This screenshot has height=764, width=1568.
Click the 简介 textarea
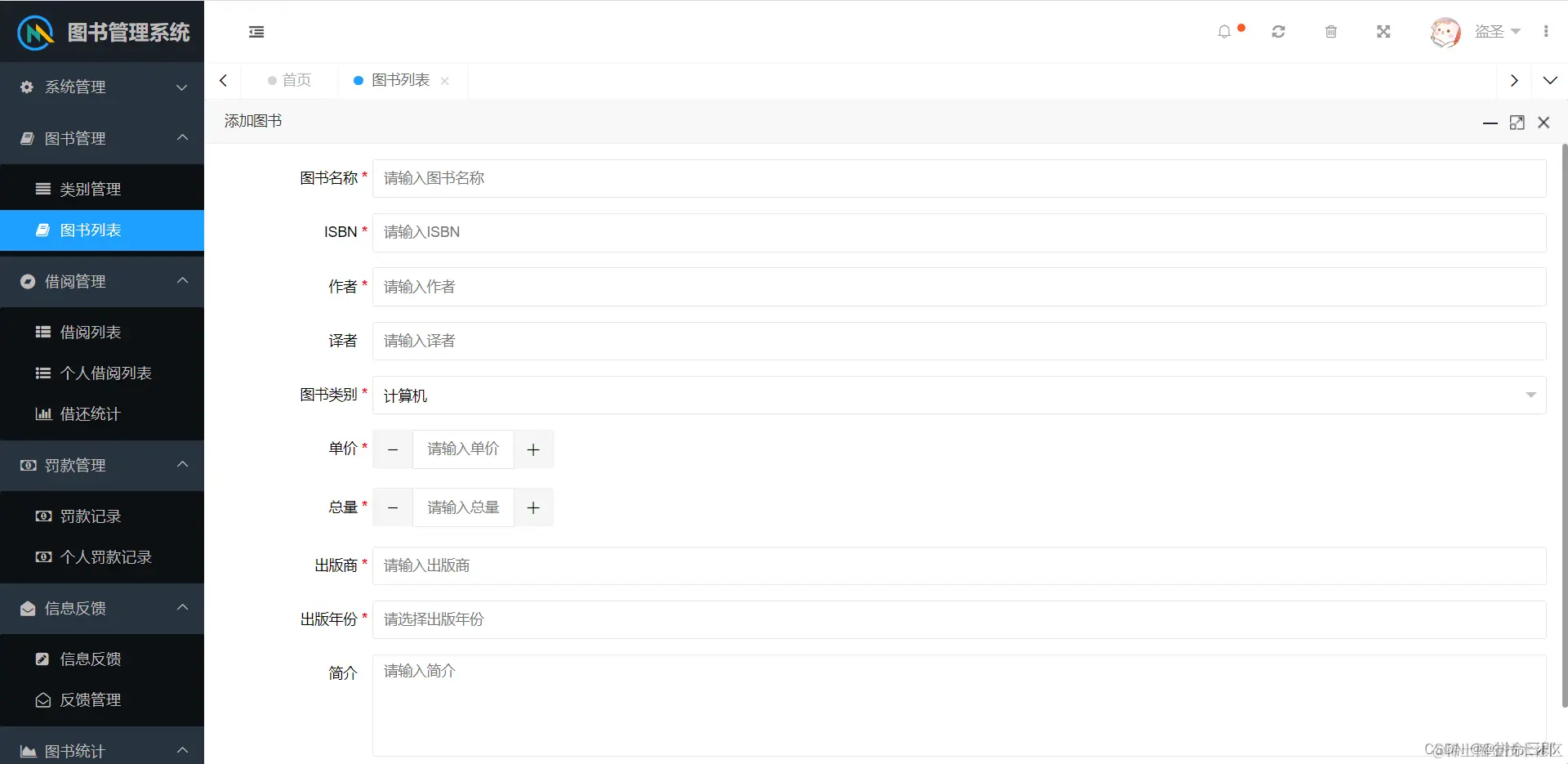pyautogui.click(x=959, y=705)
